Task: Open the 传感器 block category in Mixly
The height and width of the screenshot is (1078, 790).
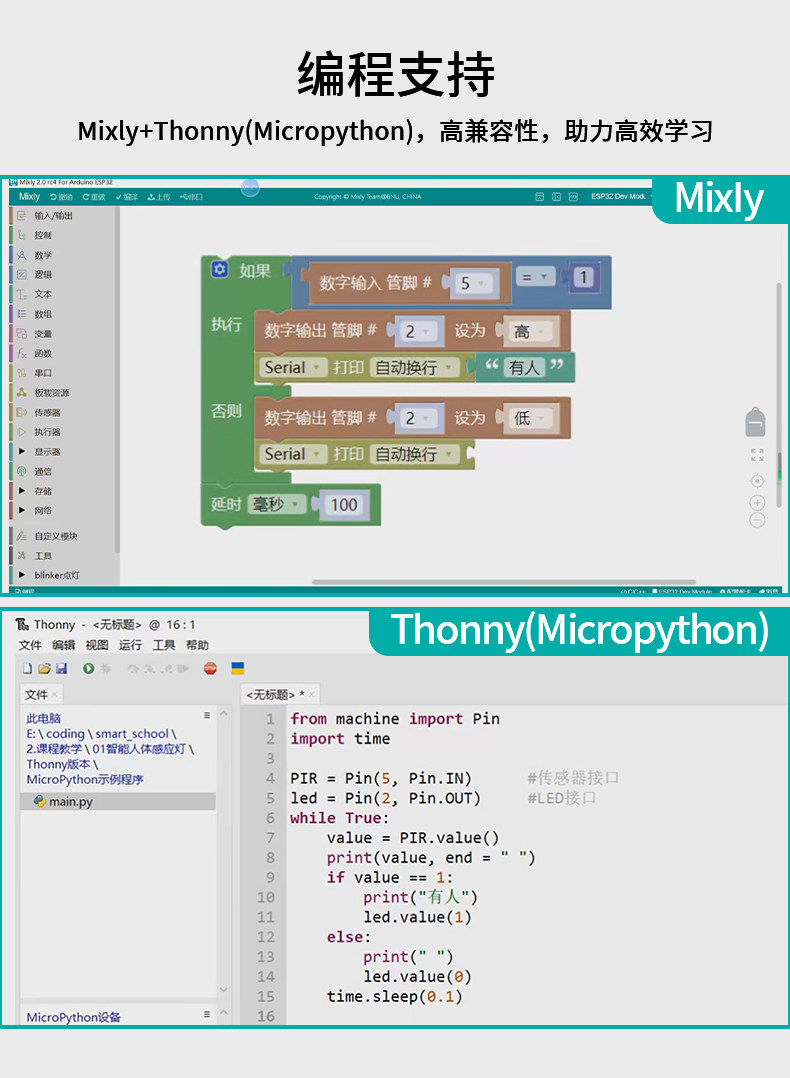Action: coord(47,412)
